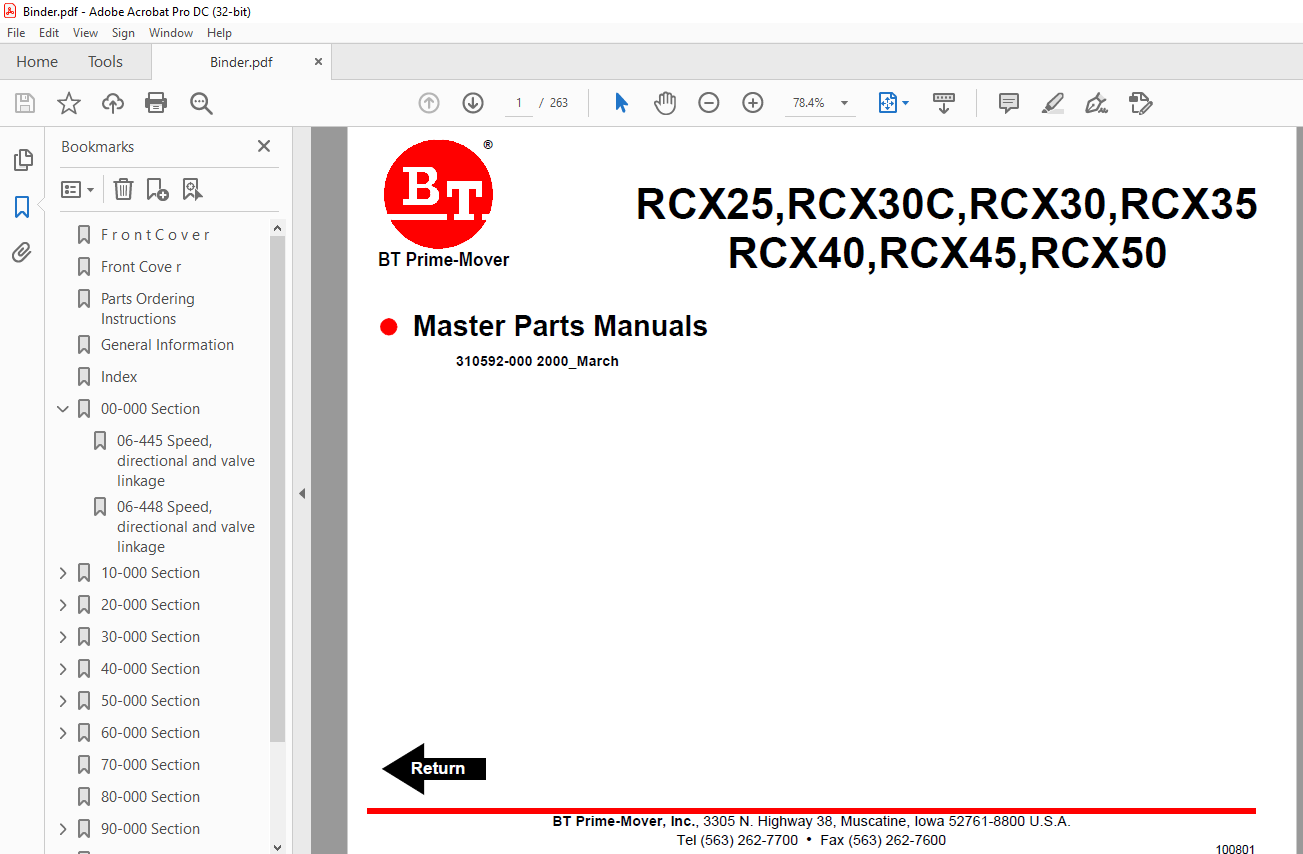Click the stamp/send for signature icon
Viewport: 1303px width, 854px height.
tap(1141, 103)
